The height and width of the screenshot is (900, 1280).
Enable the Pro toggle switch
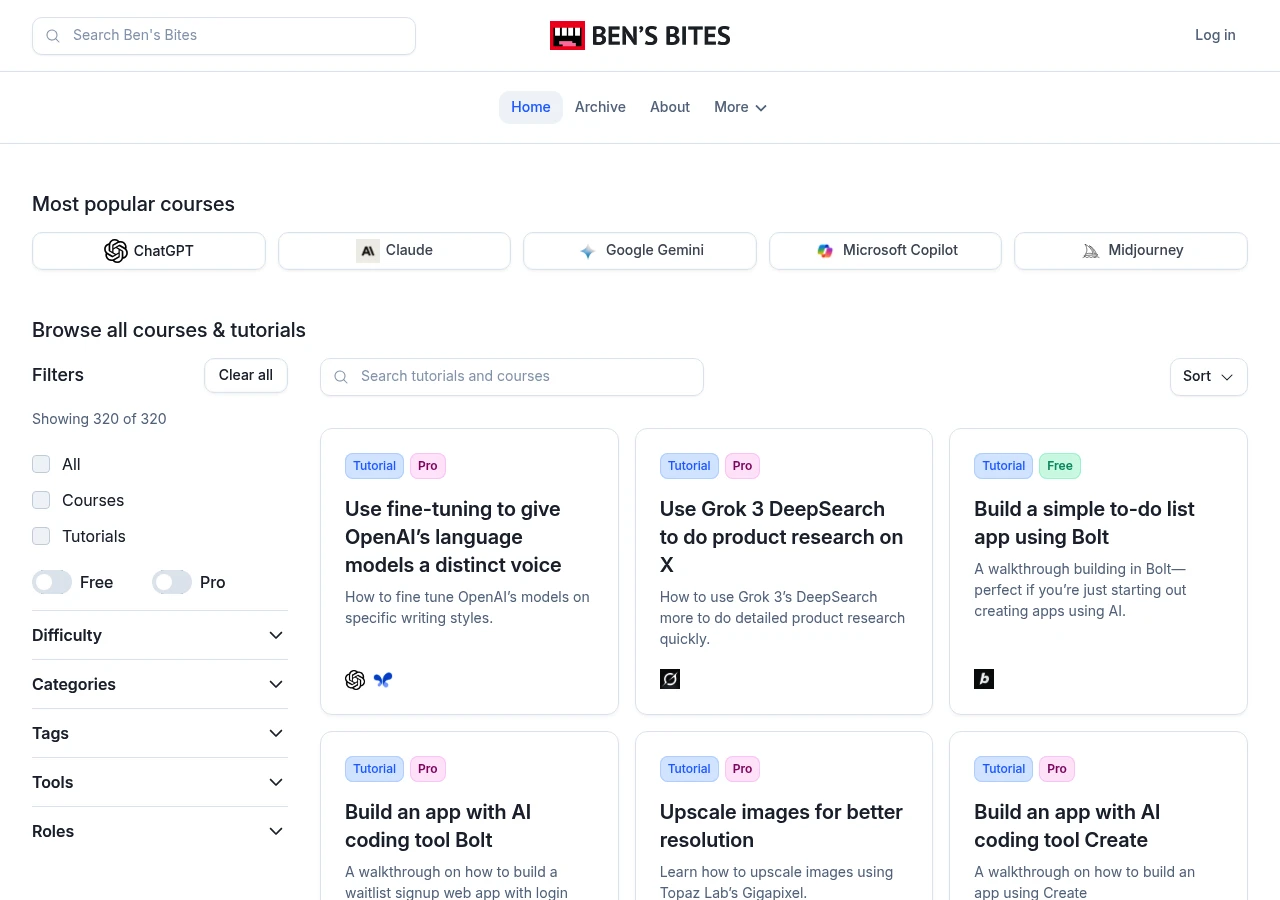point(172,582)
